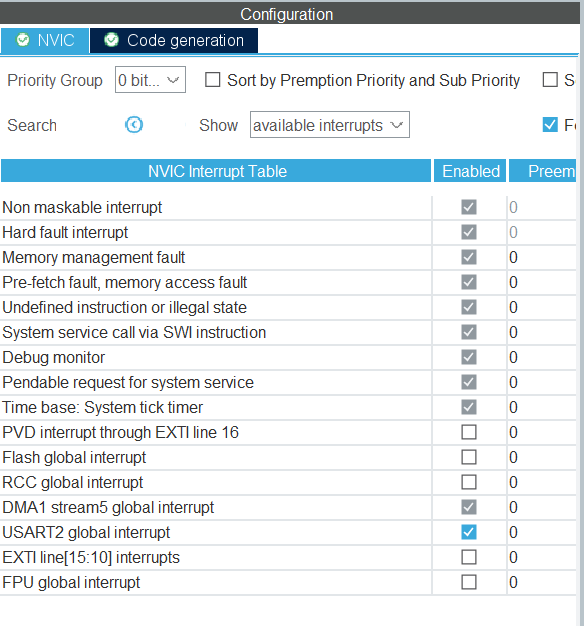This screenshot has width=584, height=626.
Task: Open the Priority Group dropdown
Action: pos(150,80)
